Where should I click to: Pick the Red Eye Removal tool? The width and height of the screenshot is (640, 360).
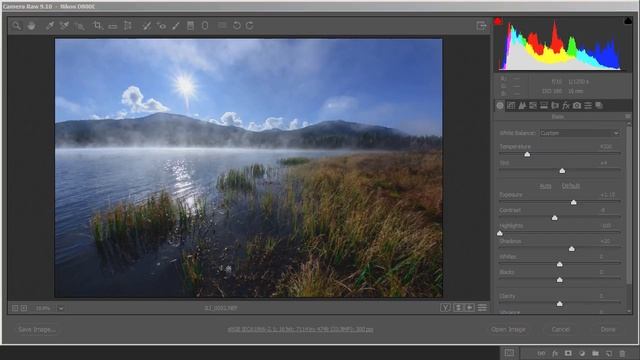[x=162, y=26]
